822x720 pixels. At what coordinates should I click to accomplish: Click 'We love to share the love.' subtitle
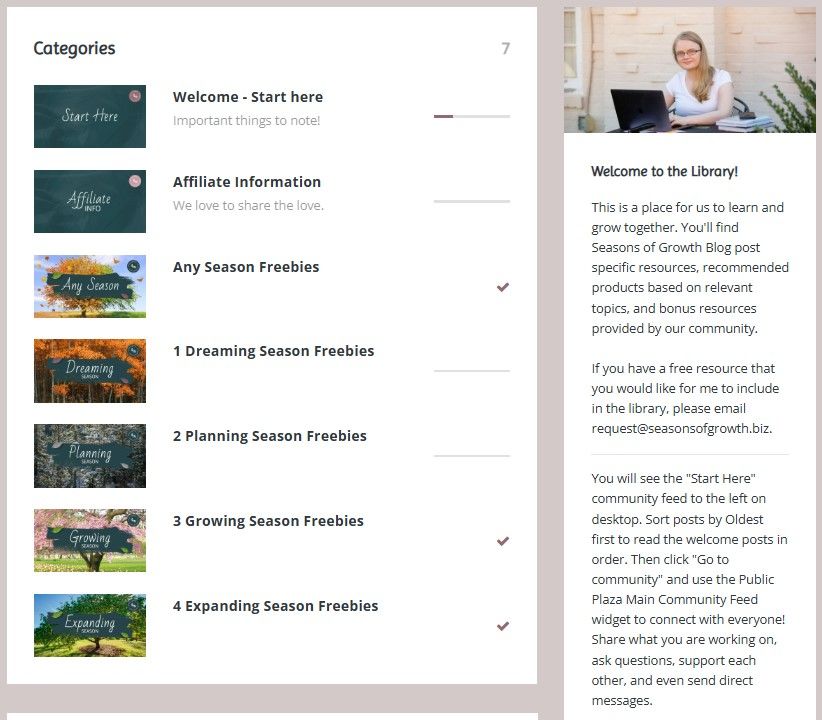[248, 206]
